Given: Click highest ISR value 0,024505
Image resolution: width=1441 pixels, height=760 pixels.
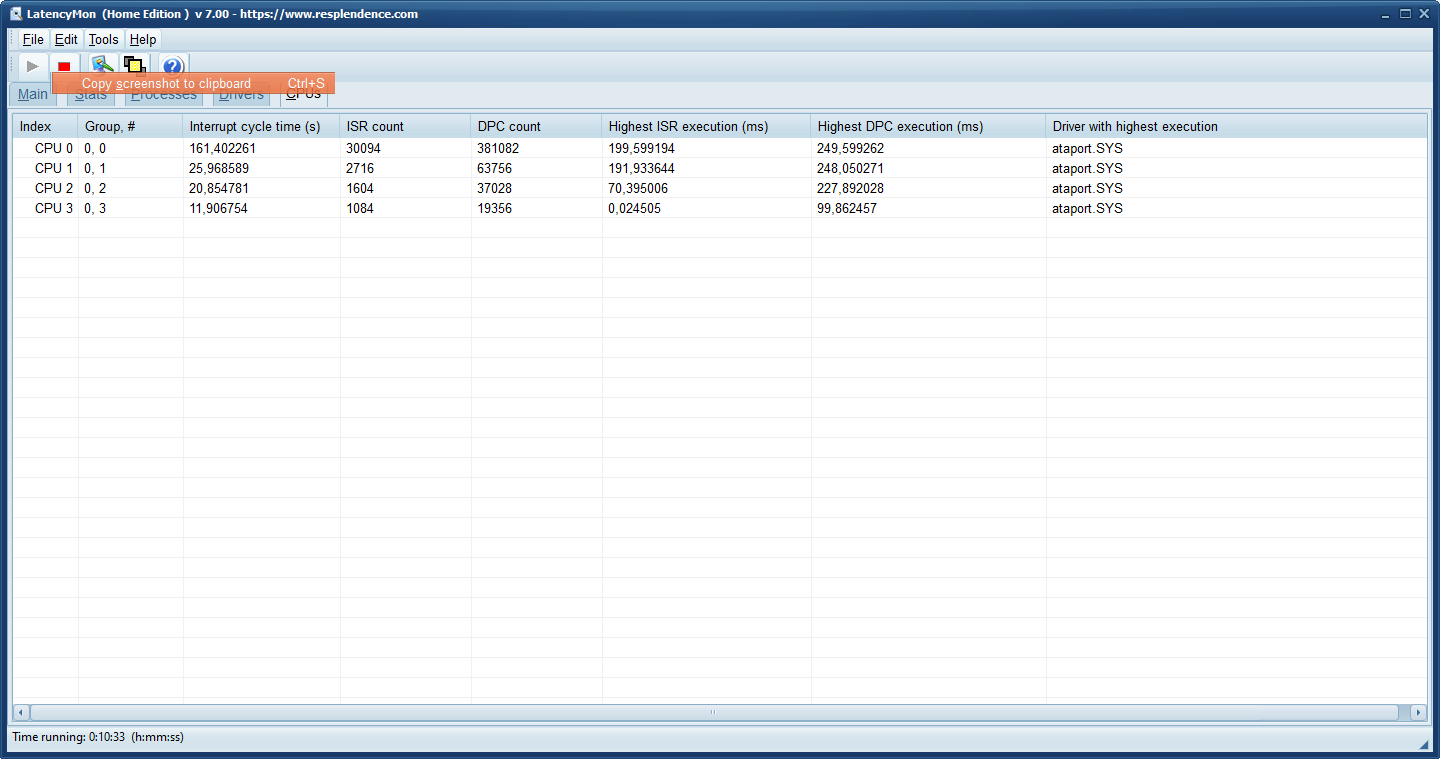Looking at the screenshot, I should 634,208.
